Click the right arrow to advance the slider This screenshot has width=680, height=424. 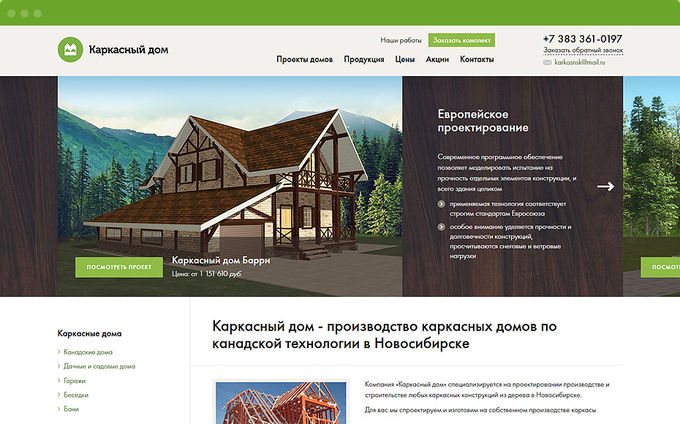[x=605, y=186]
